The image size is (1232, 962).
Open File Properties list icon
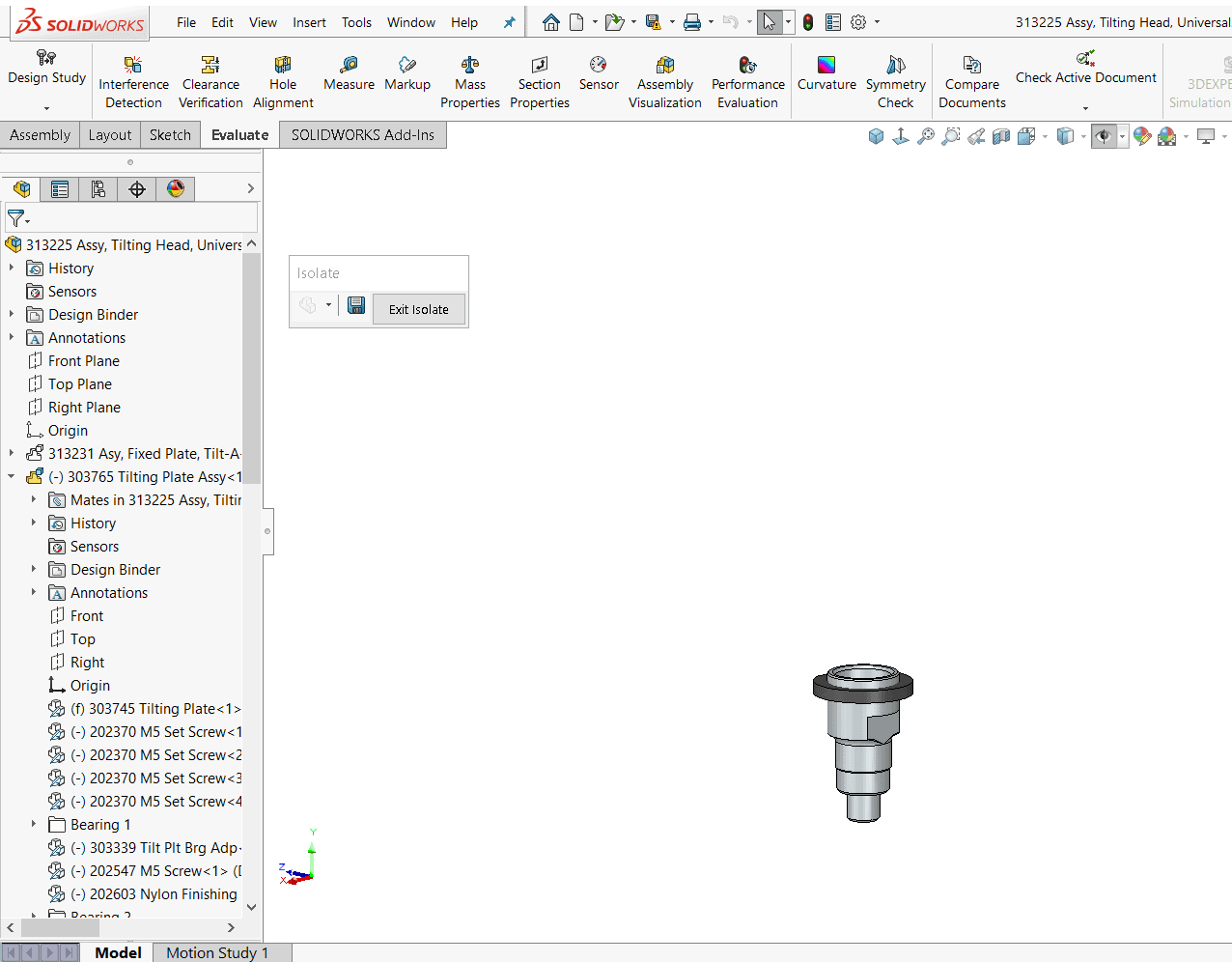coord(833,22)
